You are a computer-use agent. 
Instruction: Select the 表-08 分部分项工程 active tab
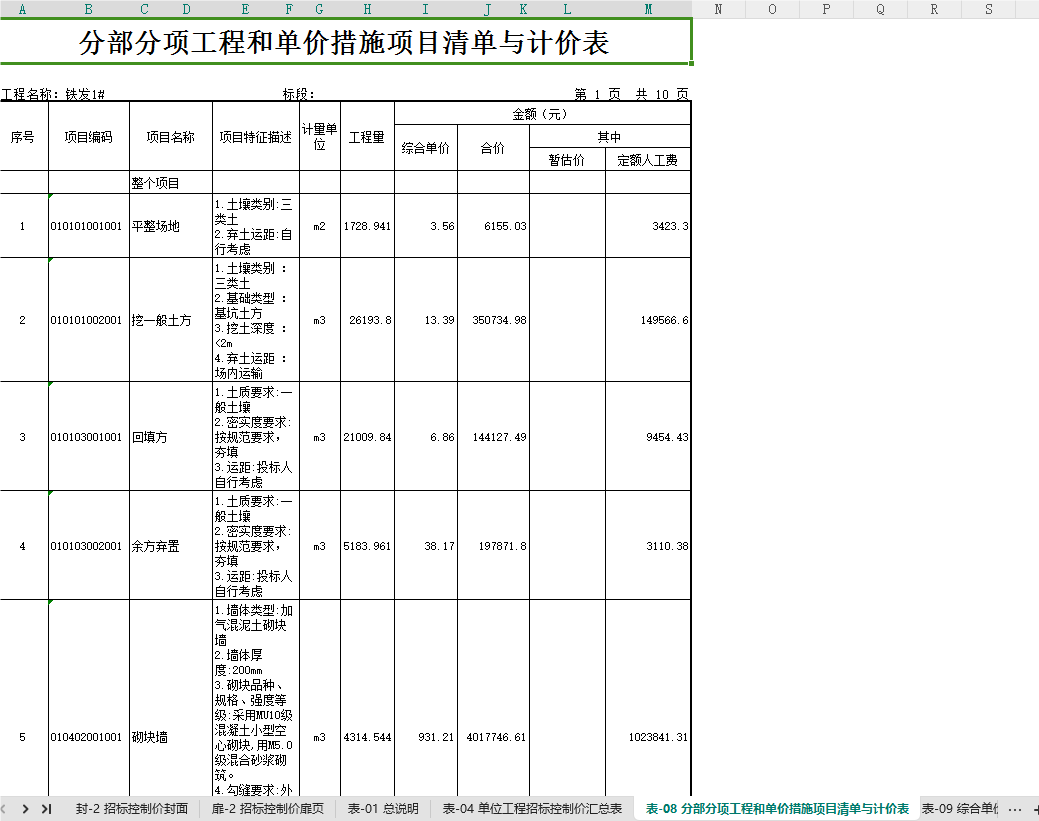(x=777, y=808)
